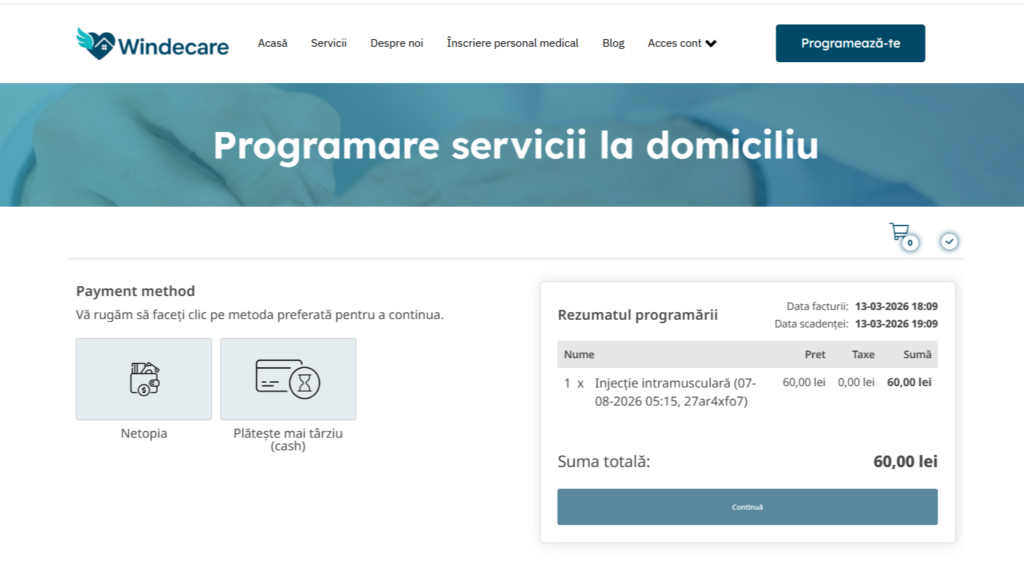Open Înscriere personal medical page
The width and height of the screenshot is (1024, 576).
[x=512, y=43]
